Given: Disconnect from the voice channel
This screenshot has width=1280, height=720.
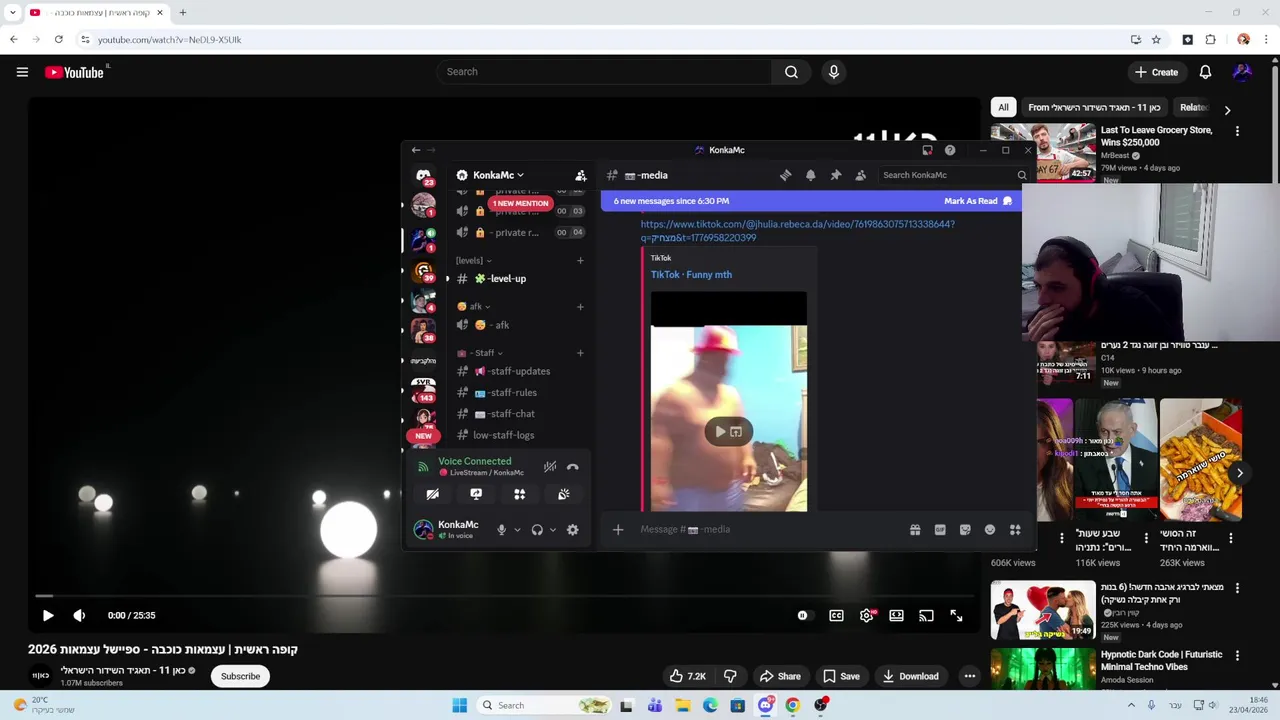Looking at the screenshot, I should pyautogui.click(x=572, y=467).
